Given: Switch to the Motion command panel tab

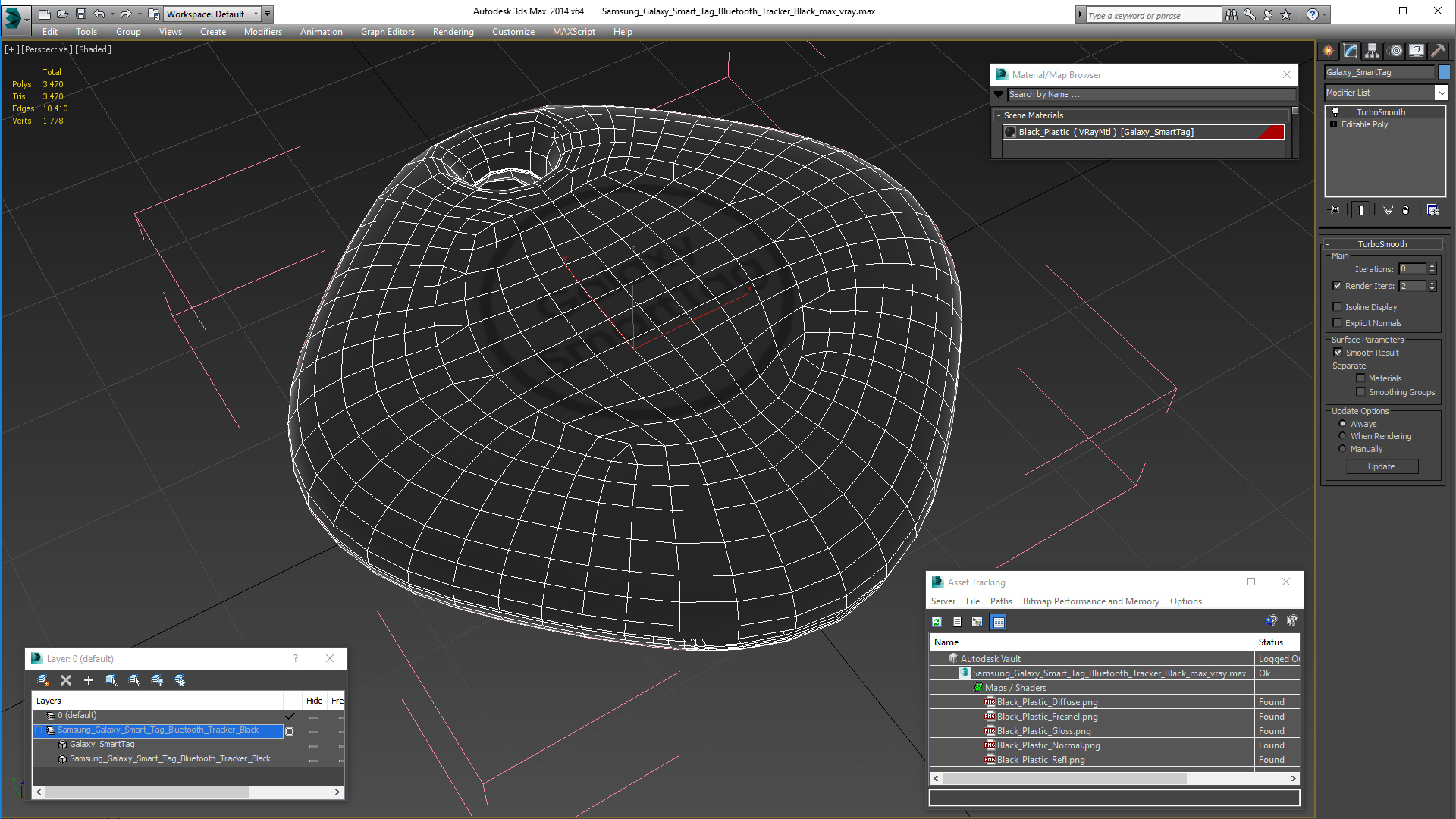Looking at the screenshot, I should [1395, 51].
